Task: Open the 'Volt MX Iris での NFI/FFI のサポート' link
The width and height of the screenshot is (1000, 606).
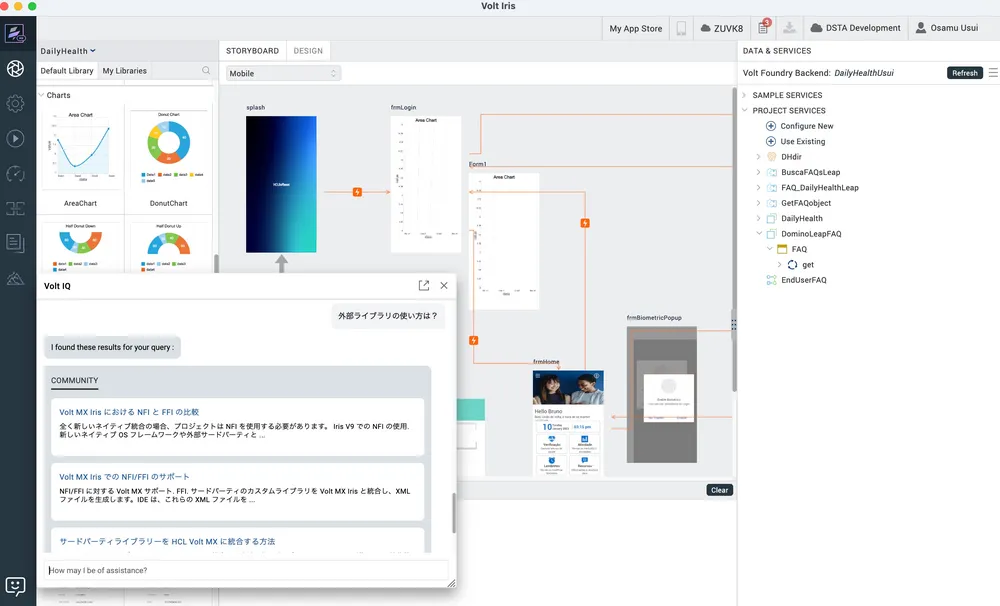Action: (x=124, y=477)
